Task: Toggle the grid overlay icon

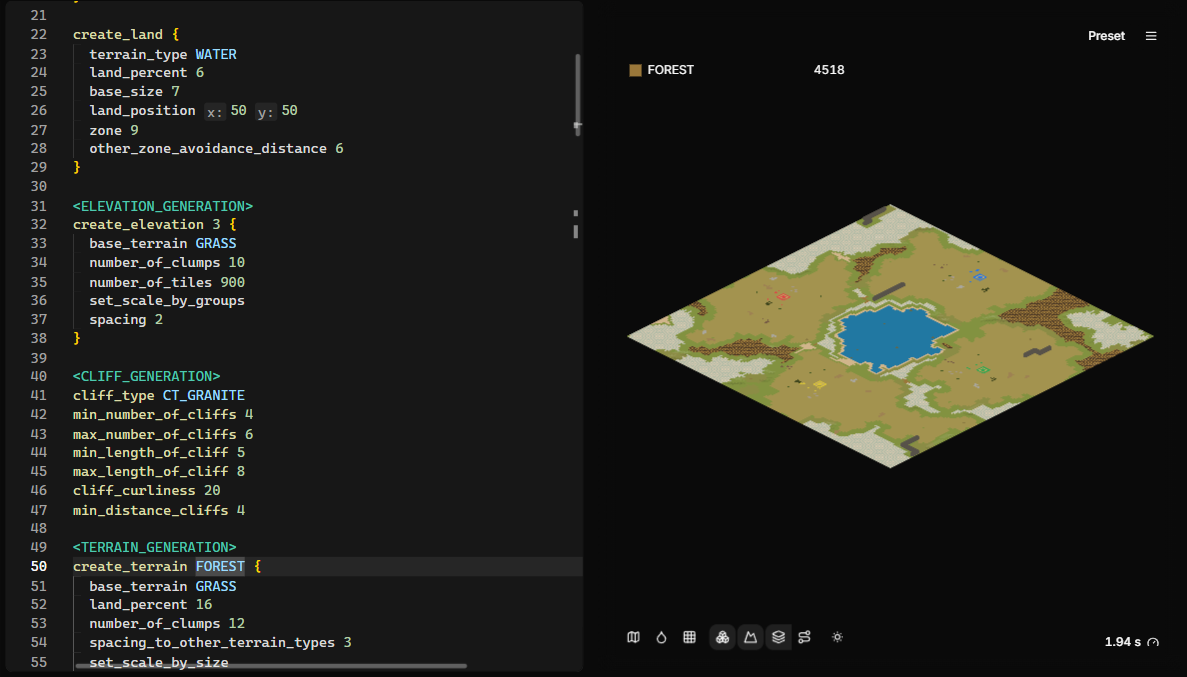Action: 690,638
